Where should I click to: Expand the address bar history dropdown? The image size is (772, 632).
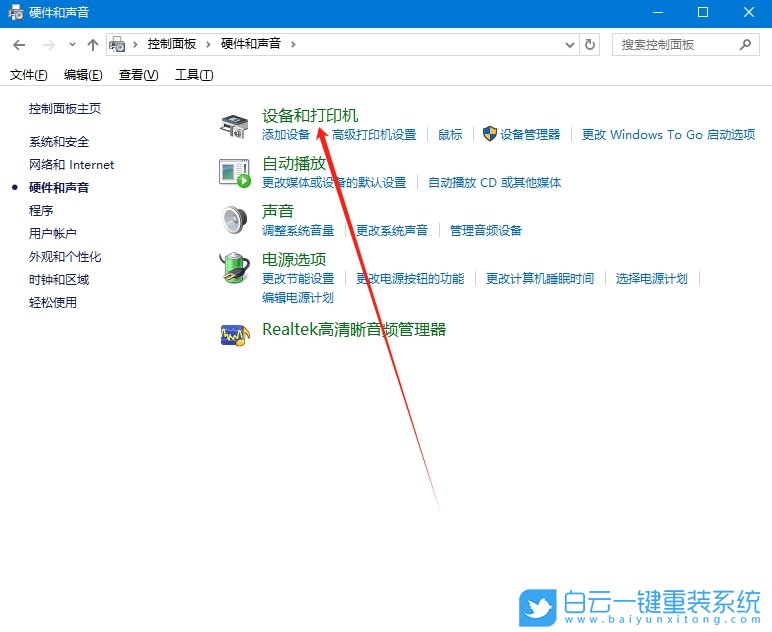pyautogui.click(x=570, y=45)
